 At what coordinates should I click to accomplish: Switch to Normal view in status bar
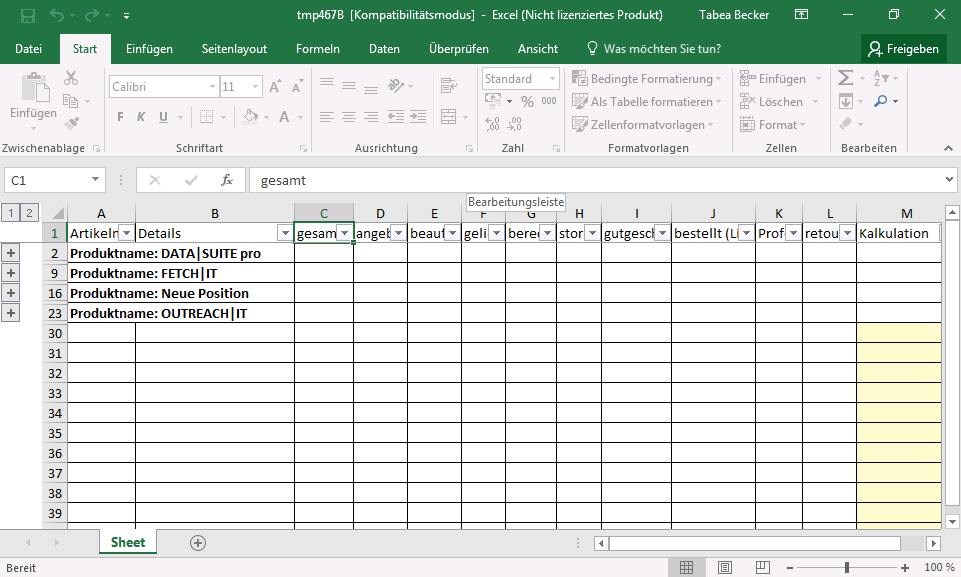(686, 568)
